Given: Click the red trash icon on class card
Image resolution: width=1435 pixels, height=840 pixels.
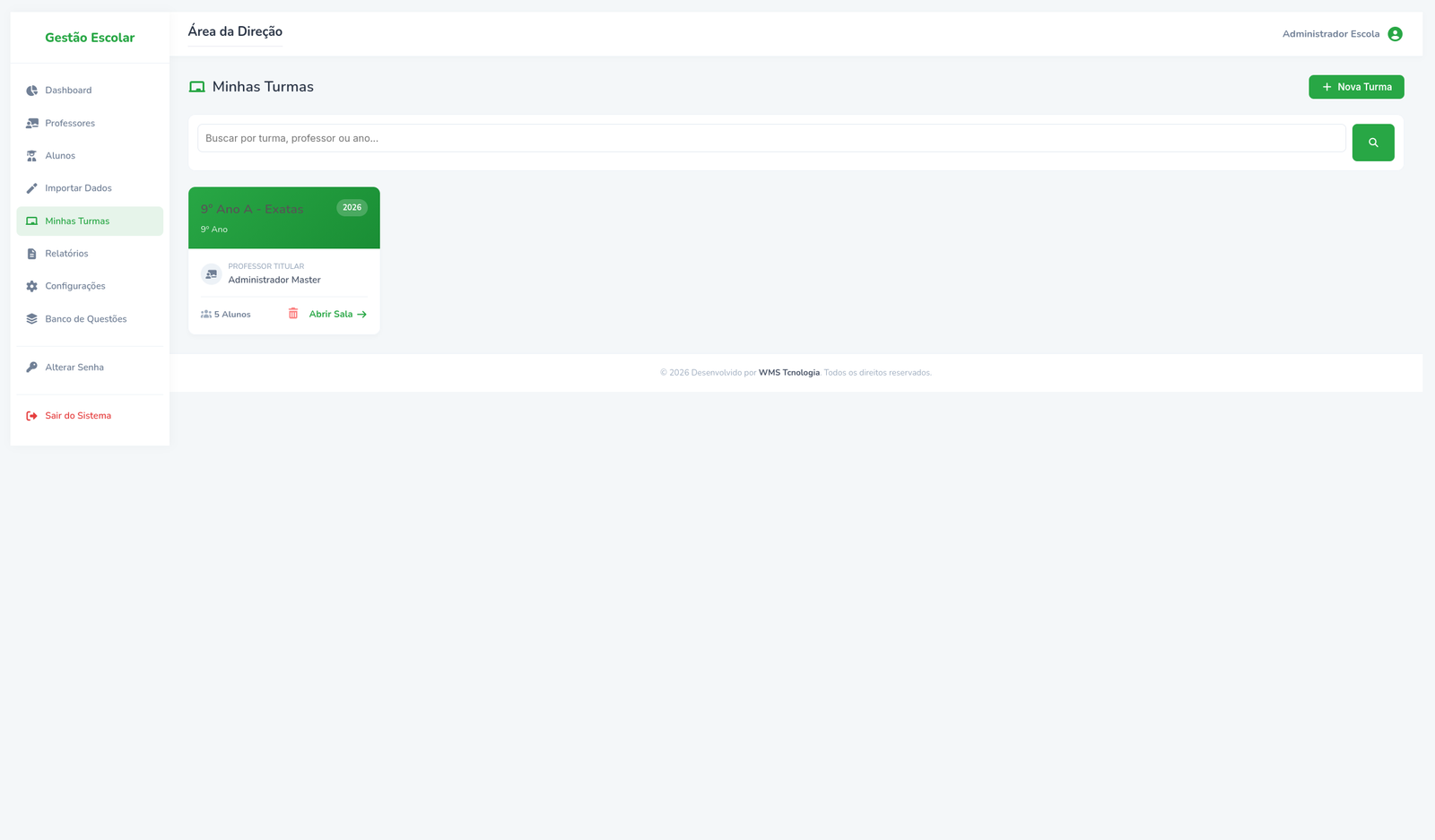Looking at the screenshot, I should click(x=293, y=314).
